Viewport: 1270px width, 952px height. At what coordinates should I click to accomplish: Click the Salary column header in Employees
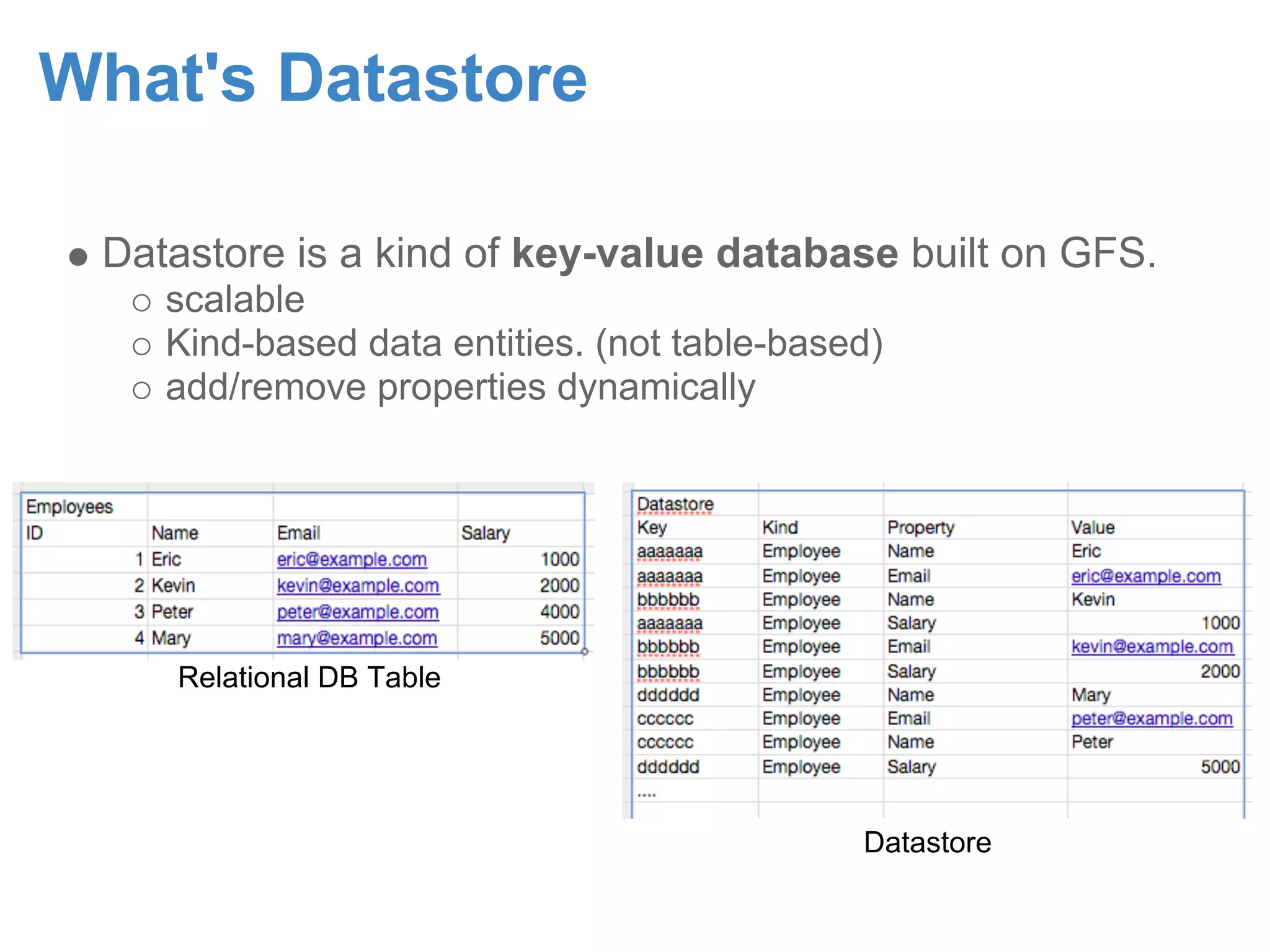coord(485,533)
